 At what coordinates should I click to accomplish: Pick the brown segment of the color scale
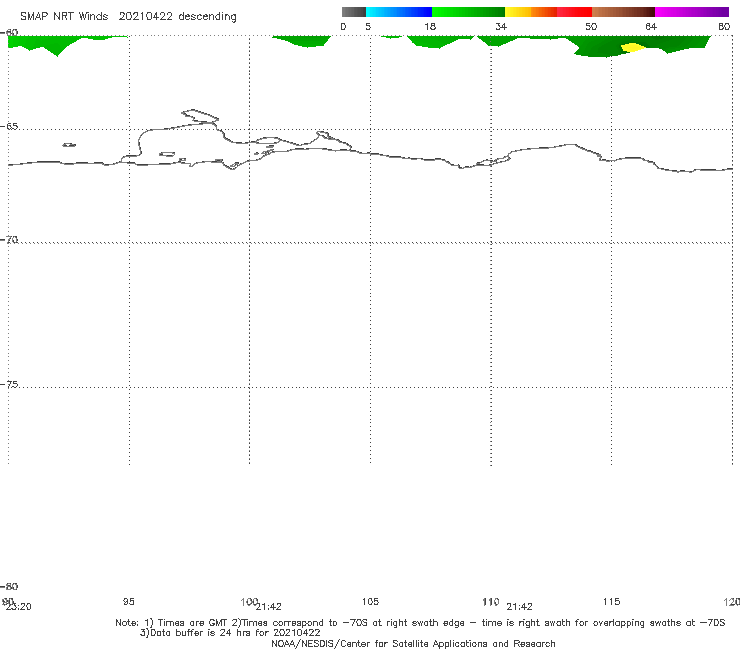623,12
